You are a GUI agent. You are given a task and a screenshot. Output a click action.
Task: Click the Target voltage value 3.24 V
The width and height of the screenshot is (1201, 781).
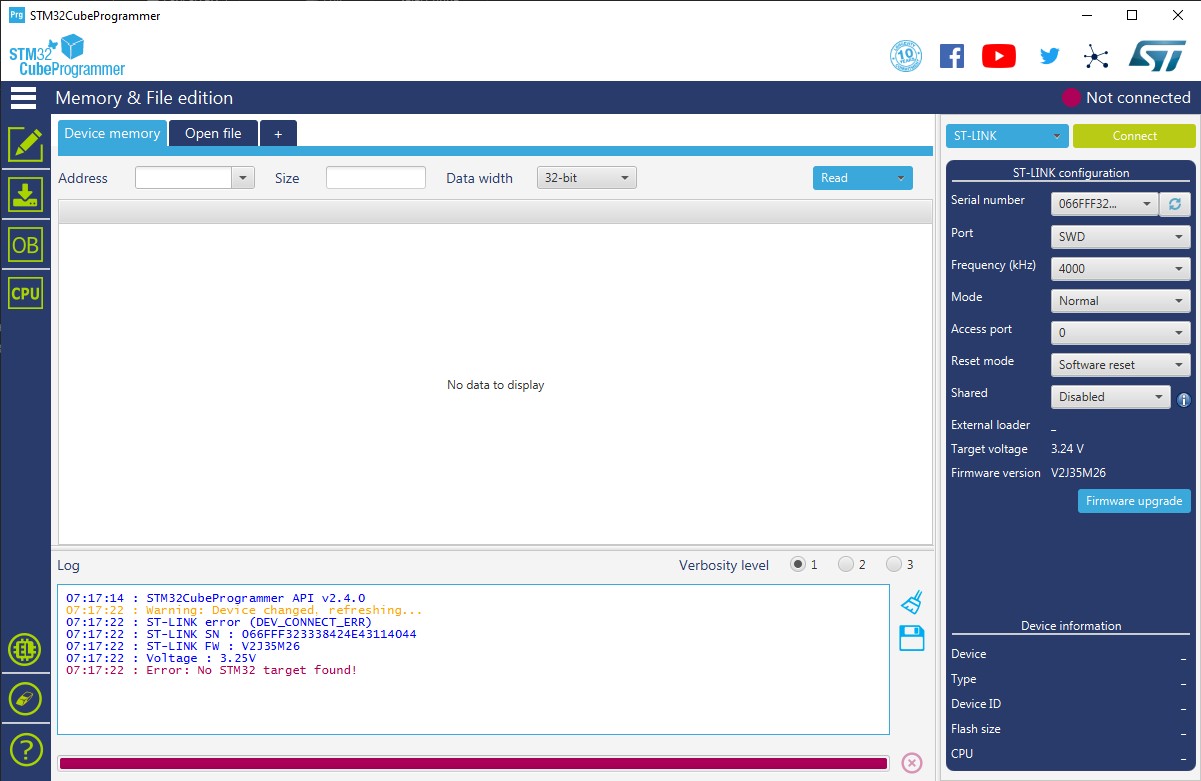pos(1067,449)
